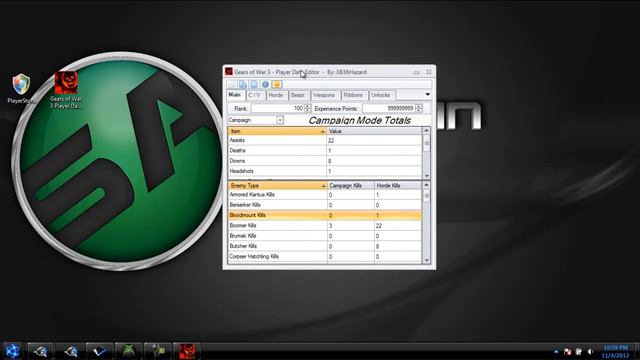Click the stats list scroll down arrow
Viewport: 640px width, 360px height.
tap(427, 176)
